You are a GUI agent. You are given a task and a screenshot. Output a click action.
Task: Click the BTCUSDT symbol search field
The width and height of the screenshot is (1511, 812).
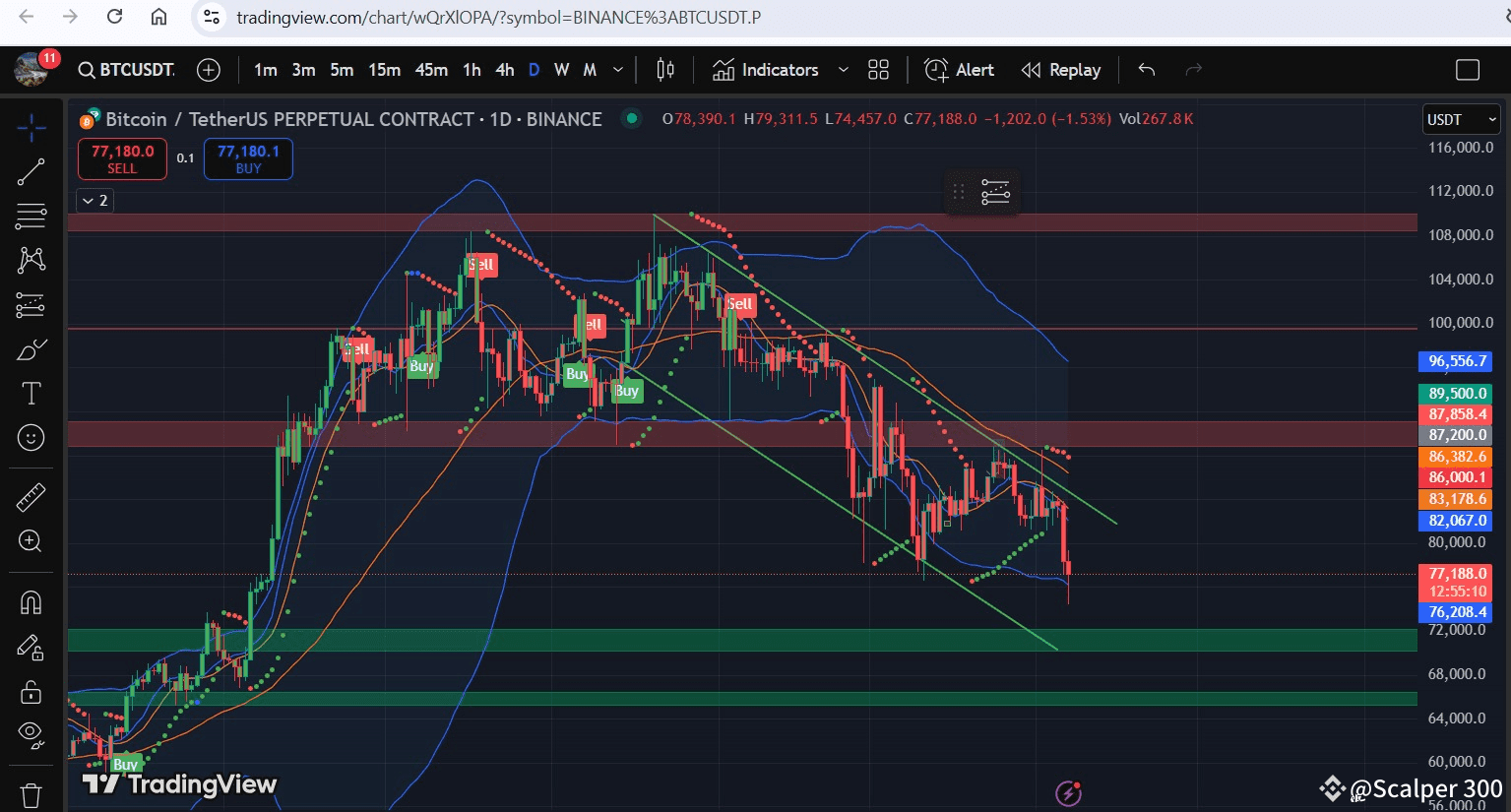(128, 70)
